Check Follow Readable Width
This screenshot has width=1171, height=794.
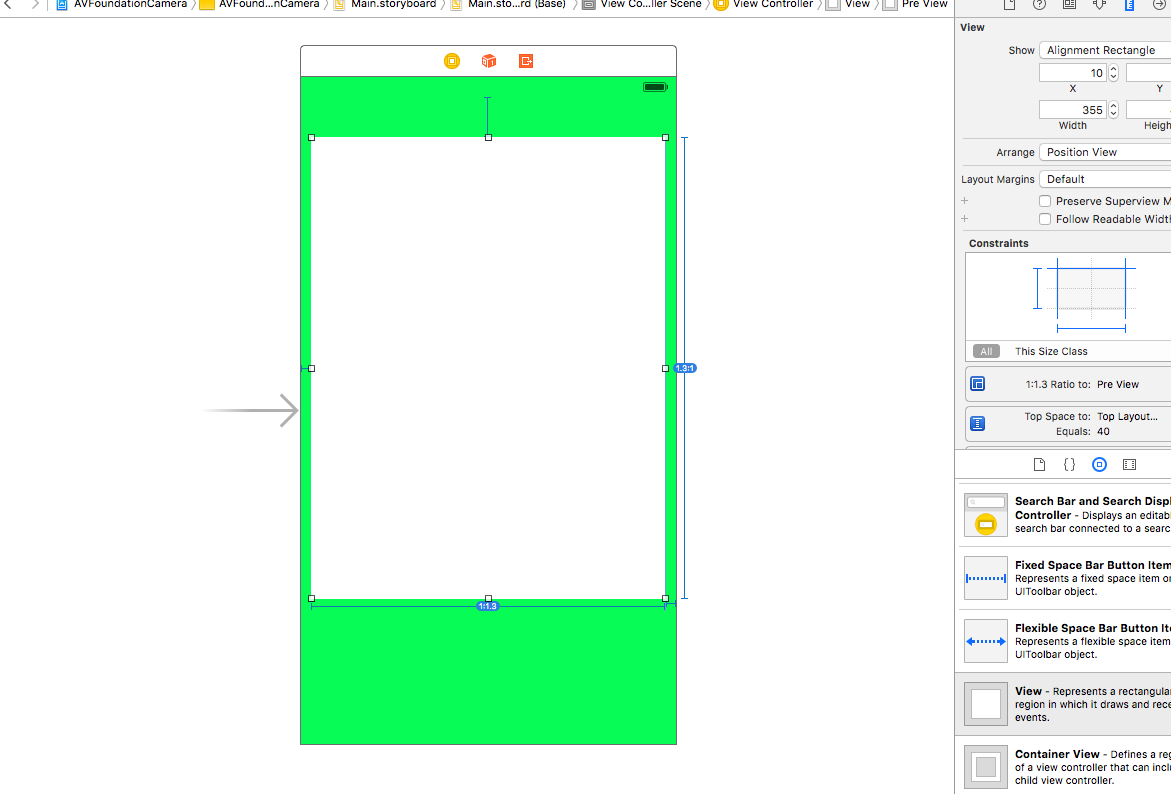click(1045, 218)
